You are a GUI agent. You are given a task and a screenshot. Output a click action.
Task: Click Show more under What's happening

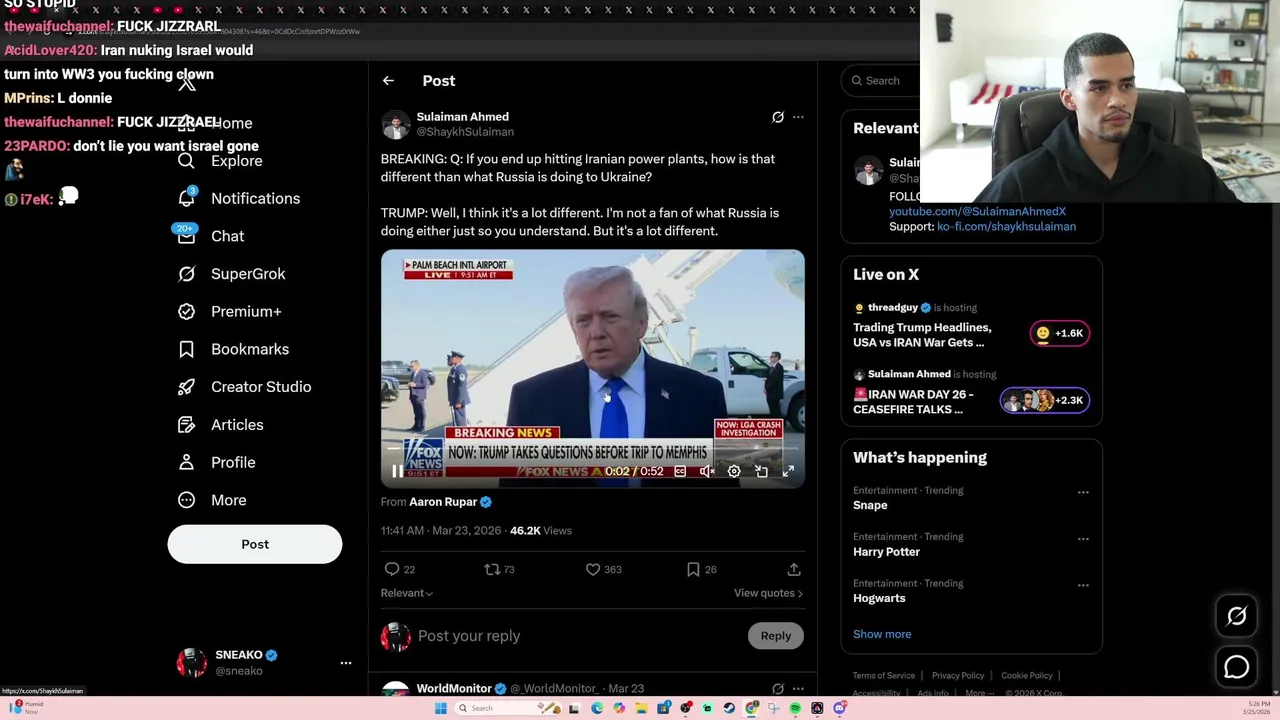882,634
